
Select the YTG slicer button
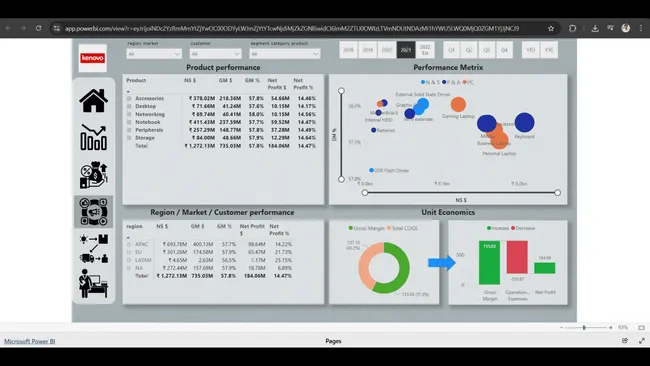549,50
